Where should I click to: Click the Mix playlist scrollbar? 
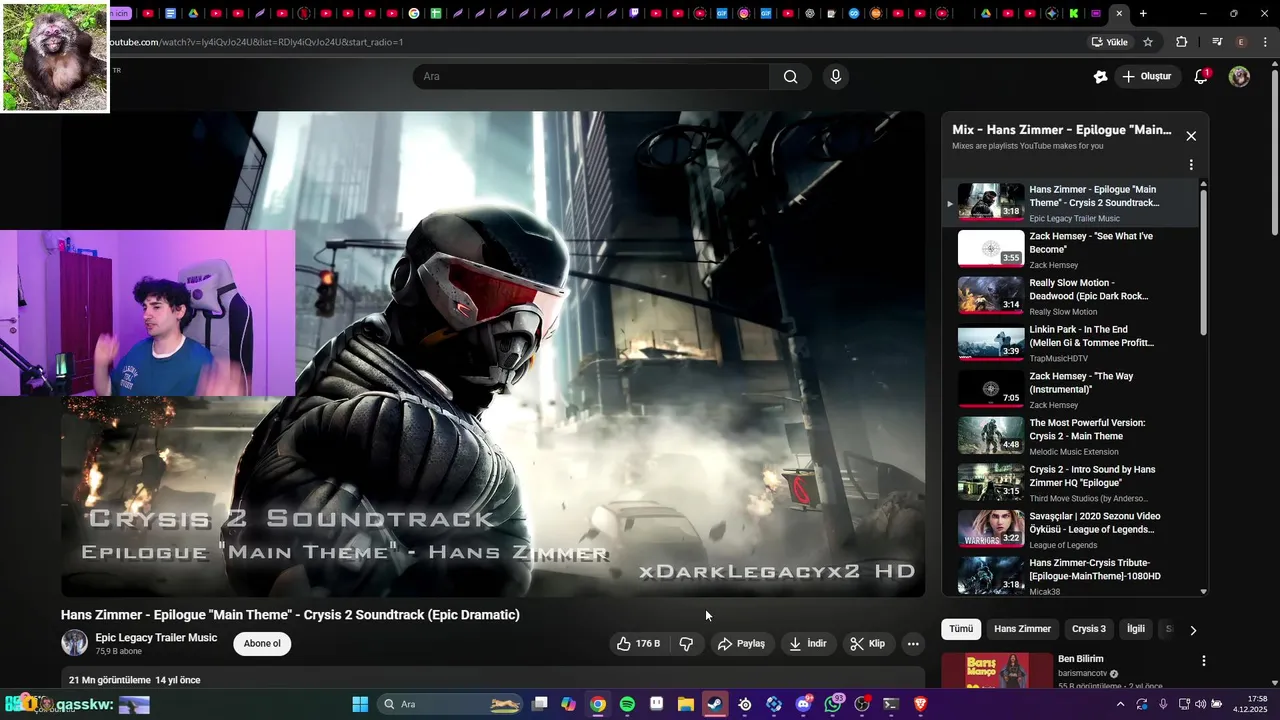point(1203,260)
